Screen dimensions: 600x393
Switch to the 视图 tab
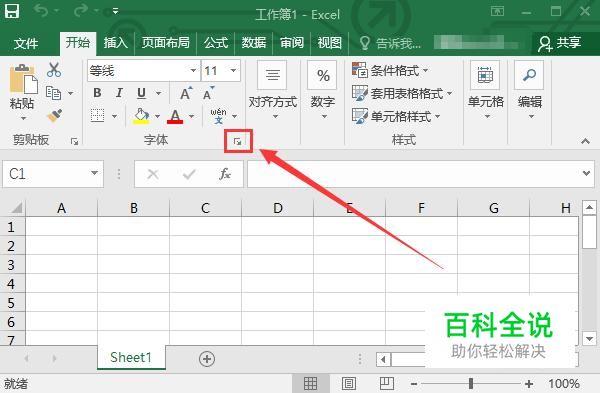coord(329,42)
